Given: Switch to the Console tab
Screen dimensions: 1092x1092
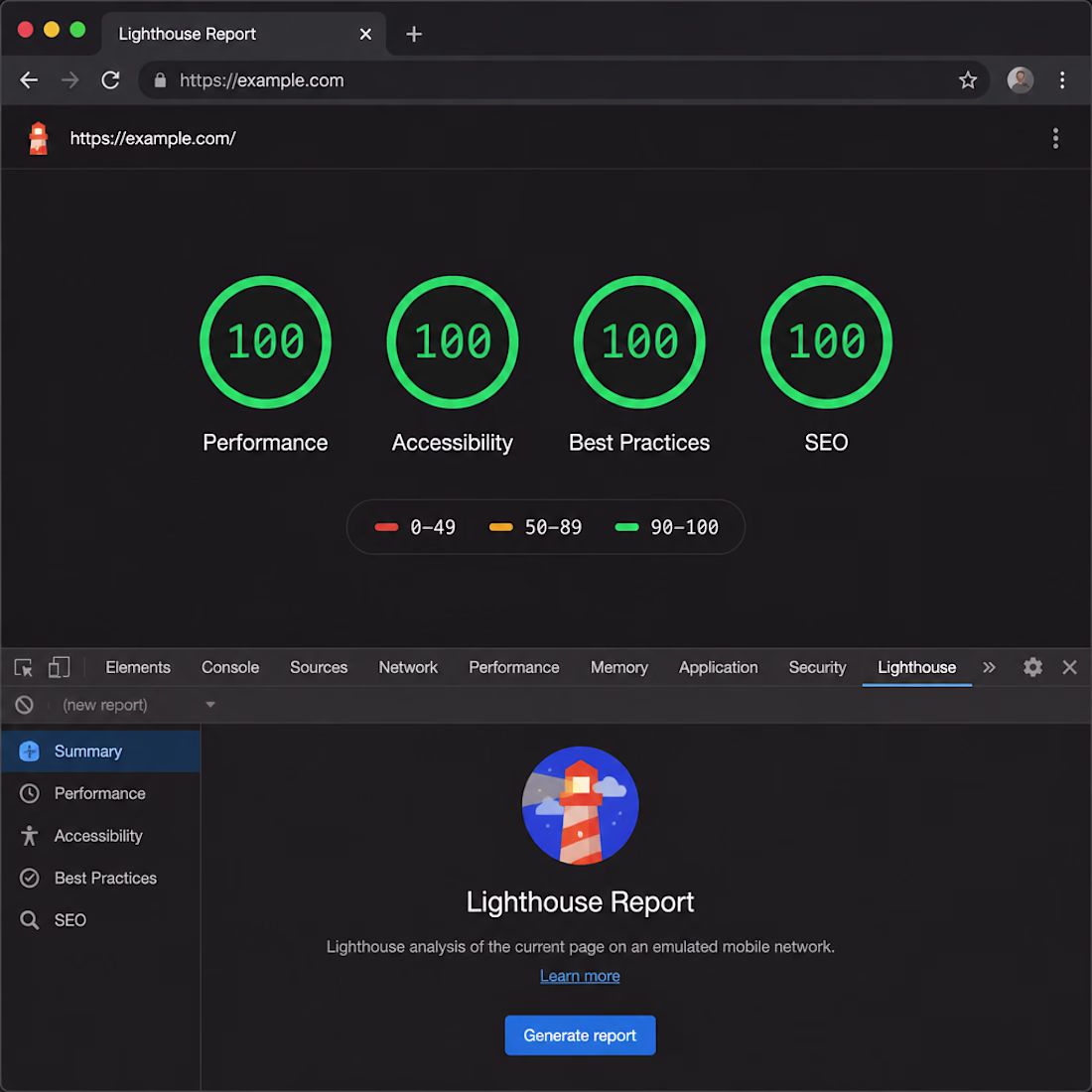Looking at the screenshot, I should coord(230,667).
